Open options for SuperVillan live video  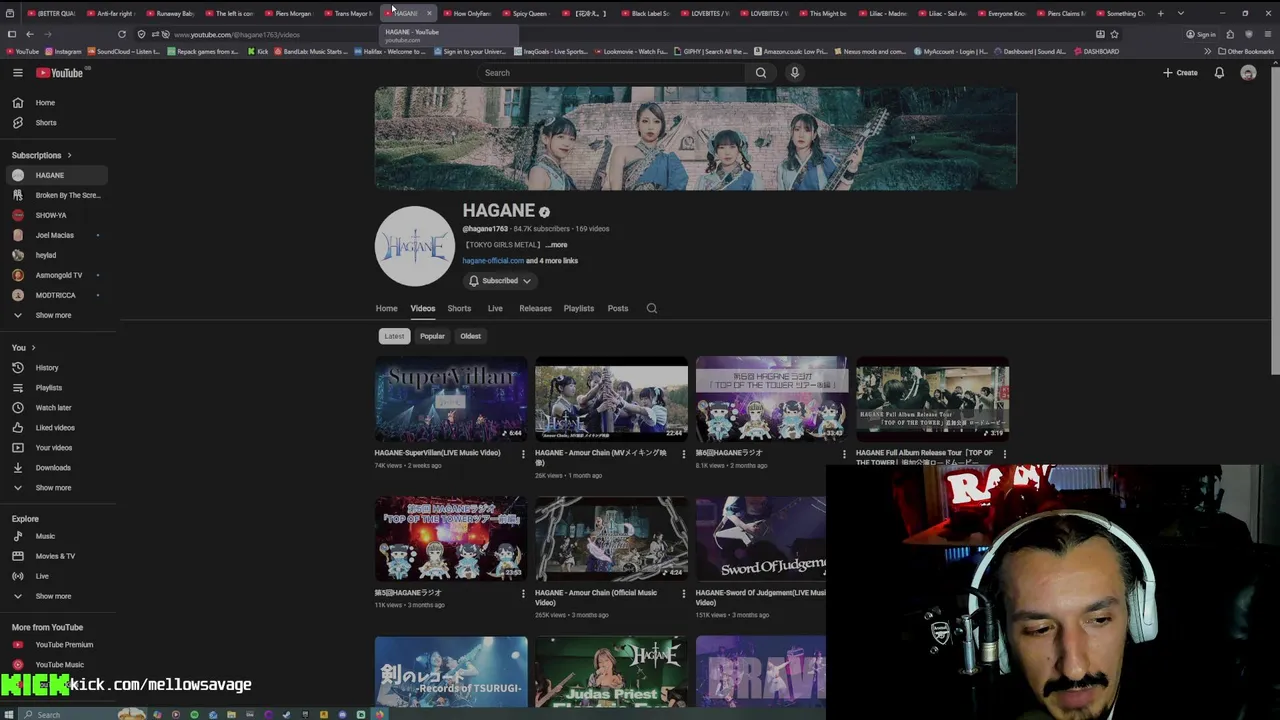523,453
